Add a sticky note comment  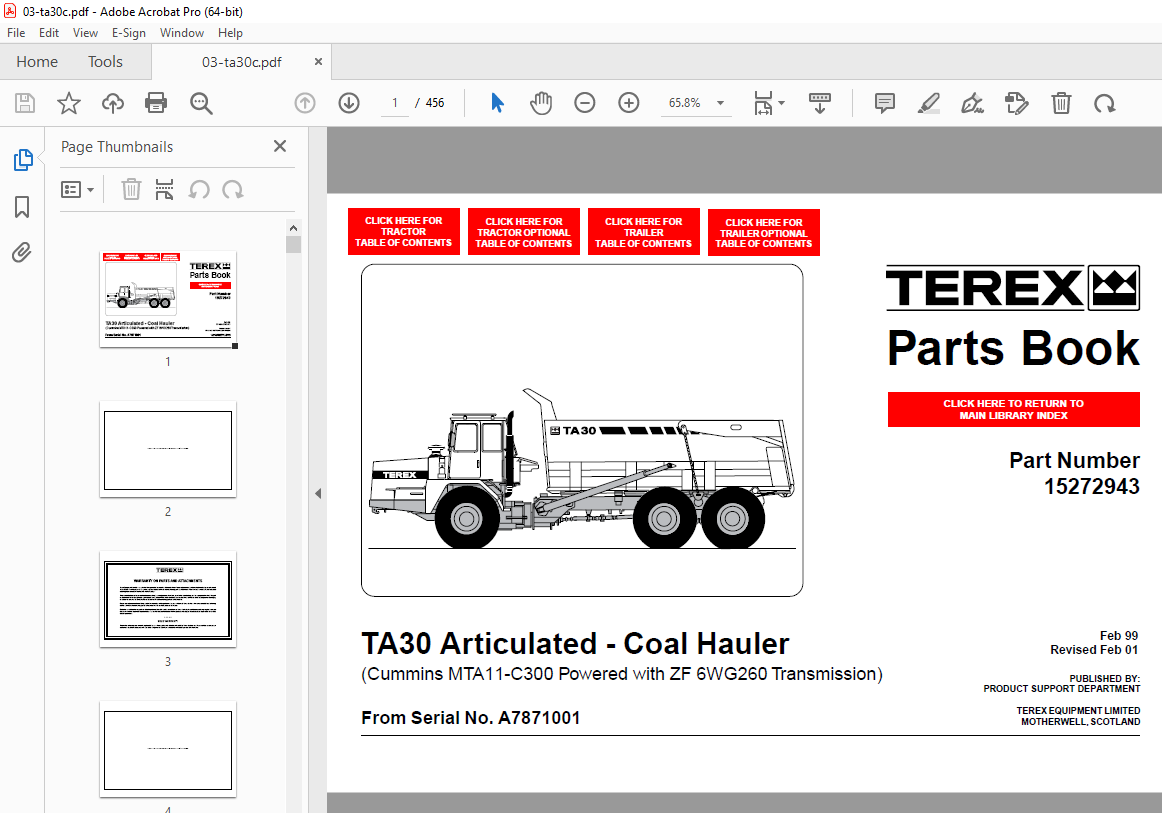[x=885, y=103]
